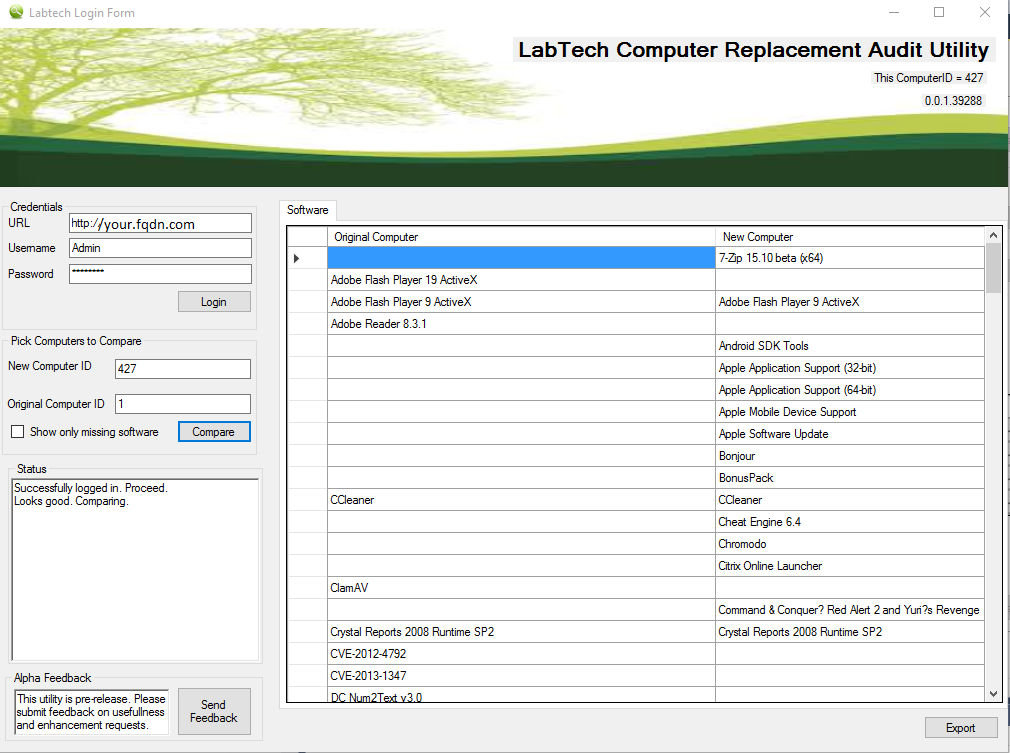Viewport: 1010px width, 753px height.
Task: Select the ClamAV cell
Action: [x=521, y=587]
